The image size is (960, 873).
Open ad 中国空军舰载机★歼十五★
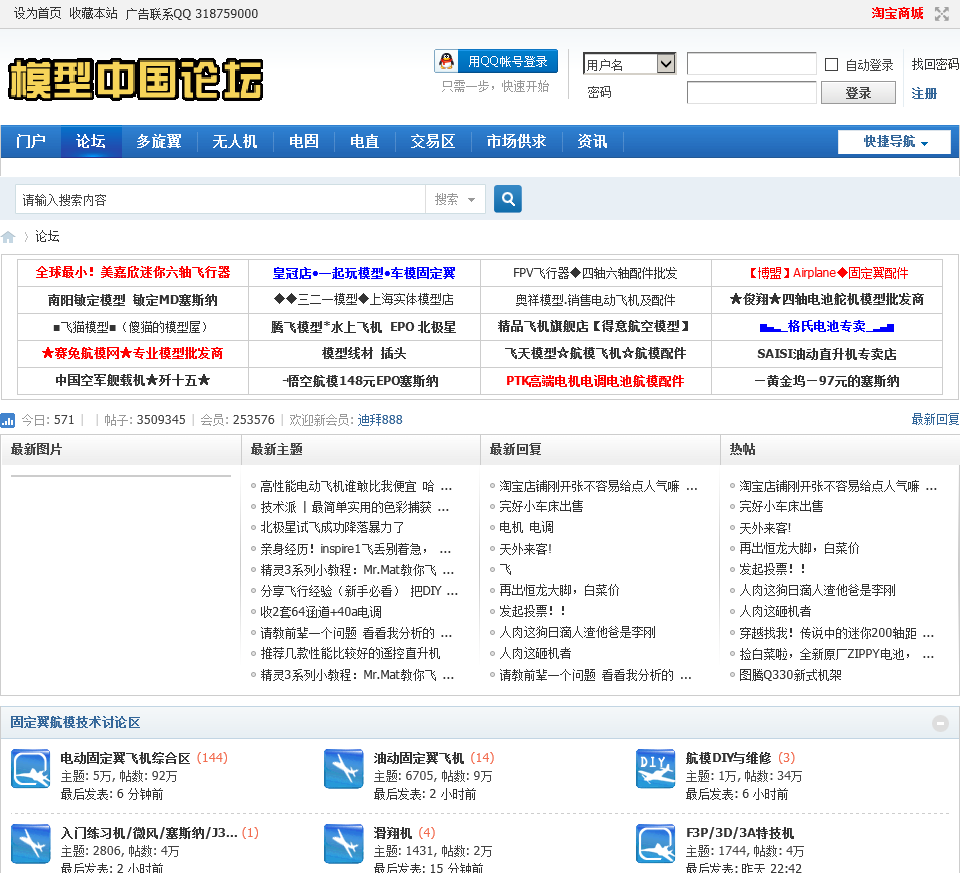132,380
